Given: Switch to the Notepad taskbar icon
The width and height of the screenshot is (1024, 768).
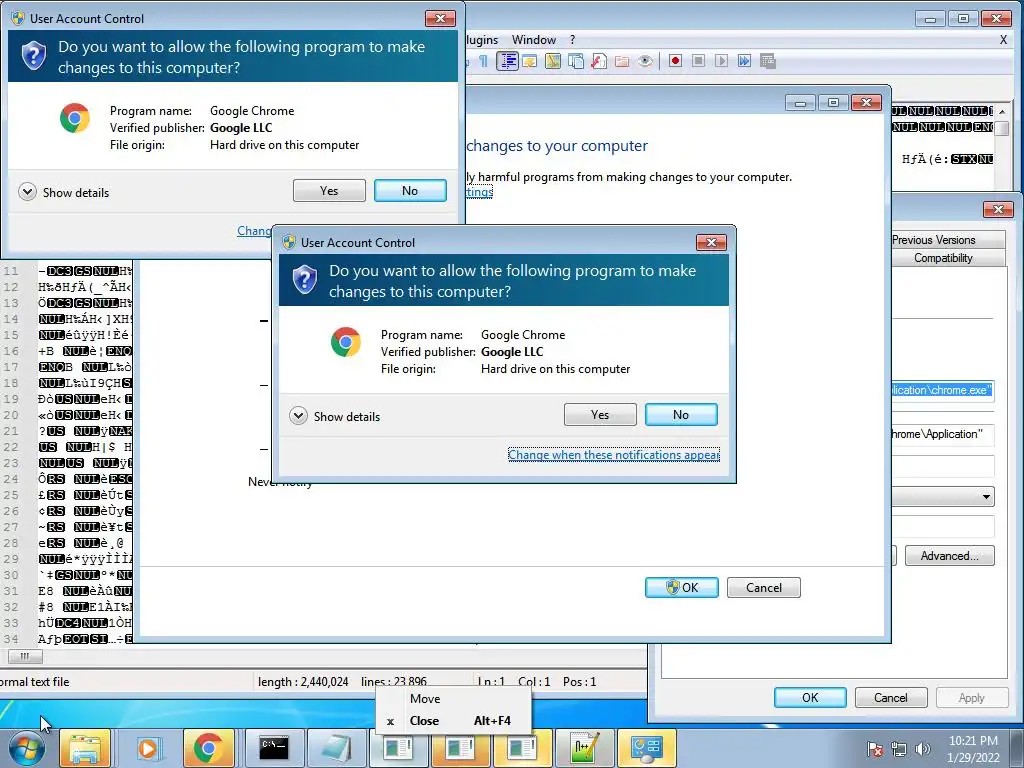Looking at the screenshot, I should coord(336,748).
